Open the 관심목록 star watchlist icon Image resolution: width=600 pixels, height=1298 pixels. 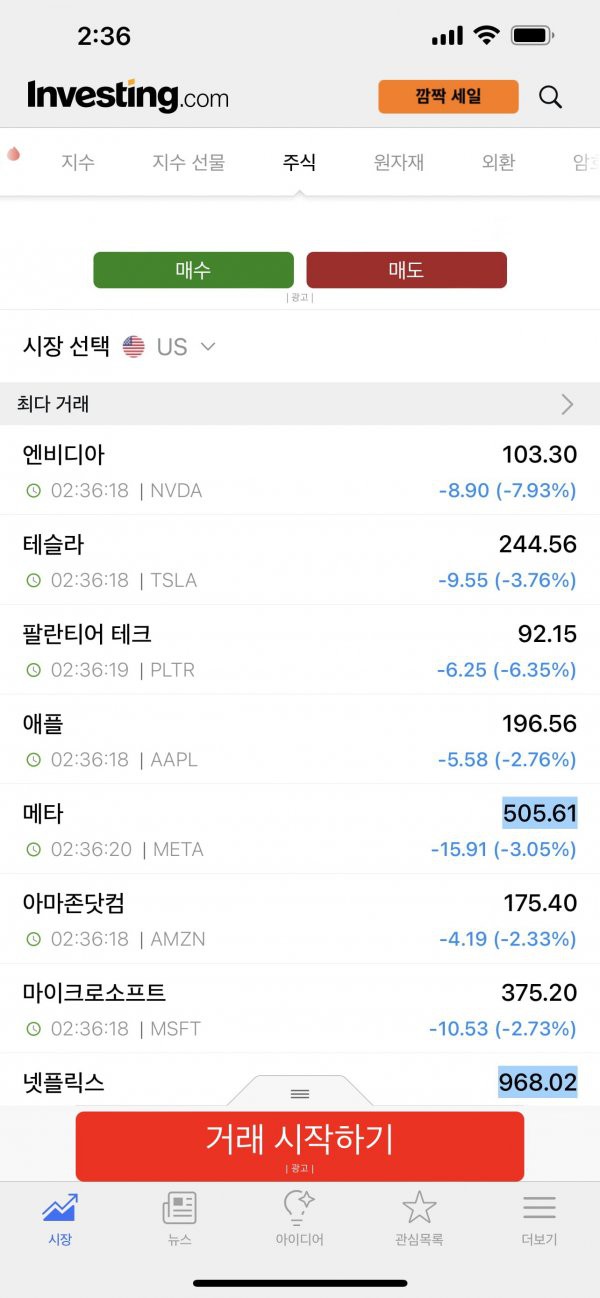pos(419,1208)
